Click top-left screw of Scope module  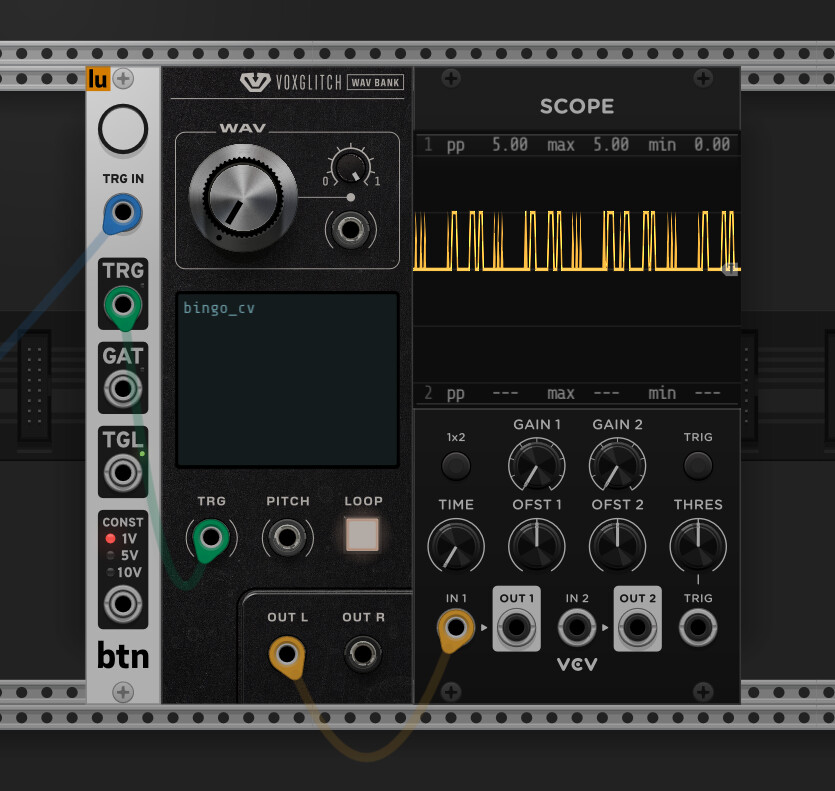pos(451,79)
